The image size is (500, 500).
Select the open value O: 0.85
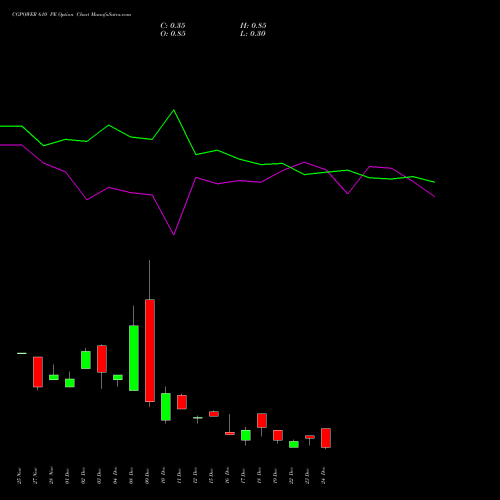click(173, 34)
